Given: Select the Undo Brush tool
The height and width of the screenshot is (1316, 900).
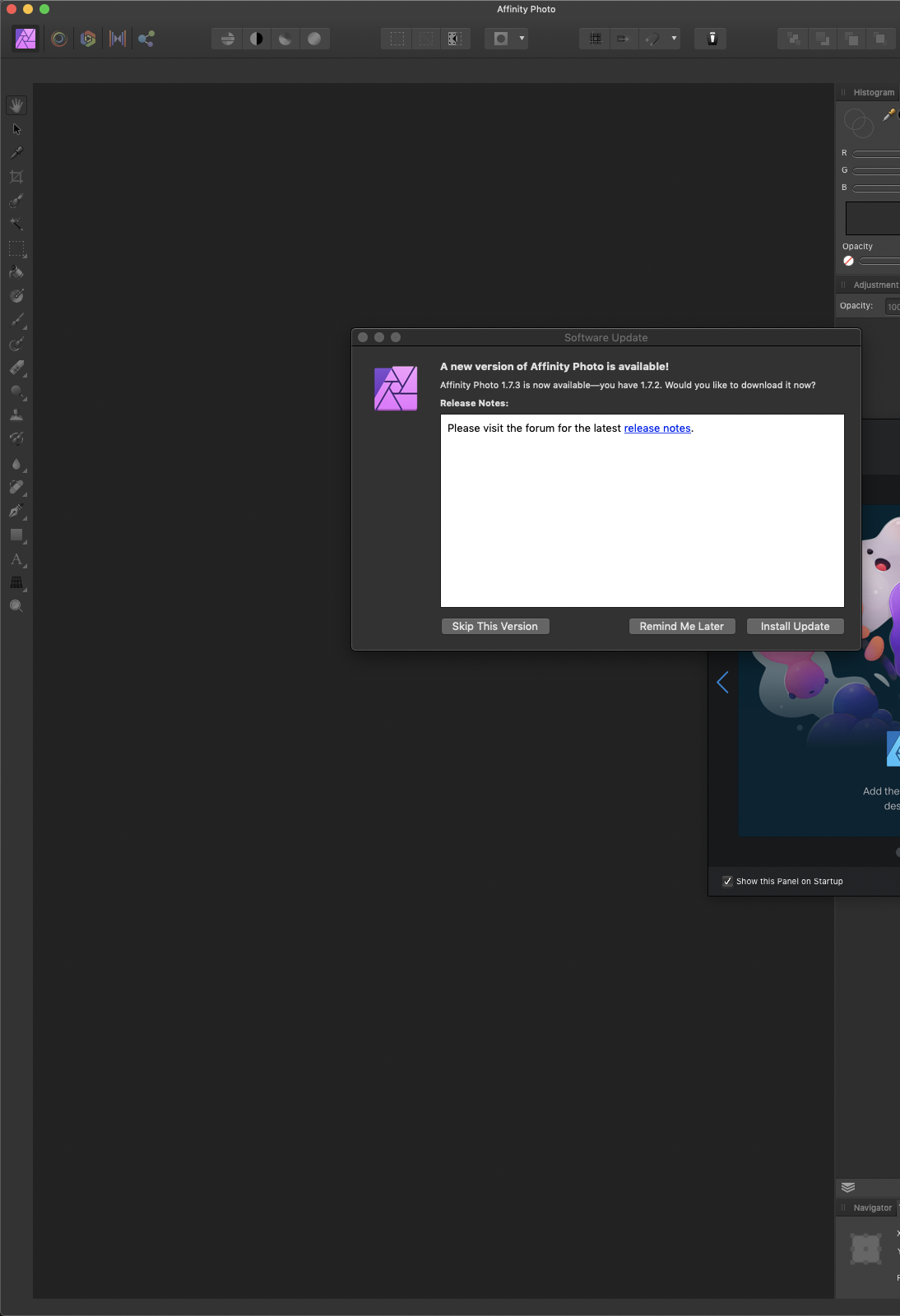Looking at the screenshot, I should 16,439.
